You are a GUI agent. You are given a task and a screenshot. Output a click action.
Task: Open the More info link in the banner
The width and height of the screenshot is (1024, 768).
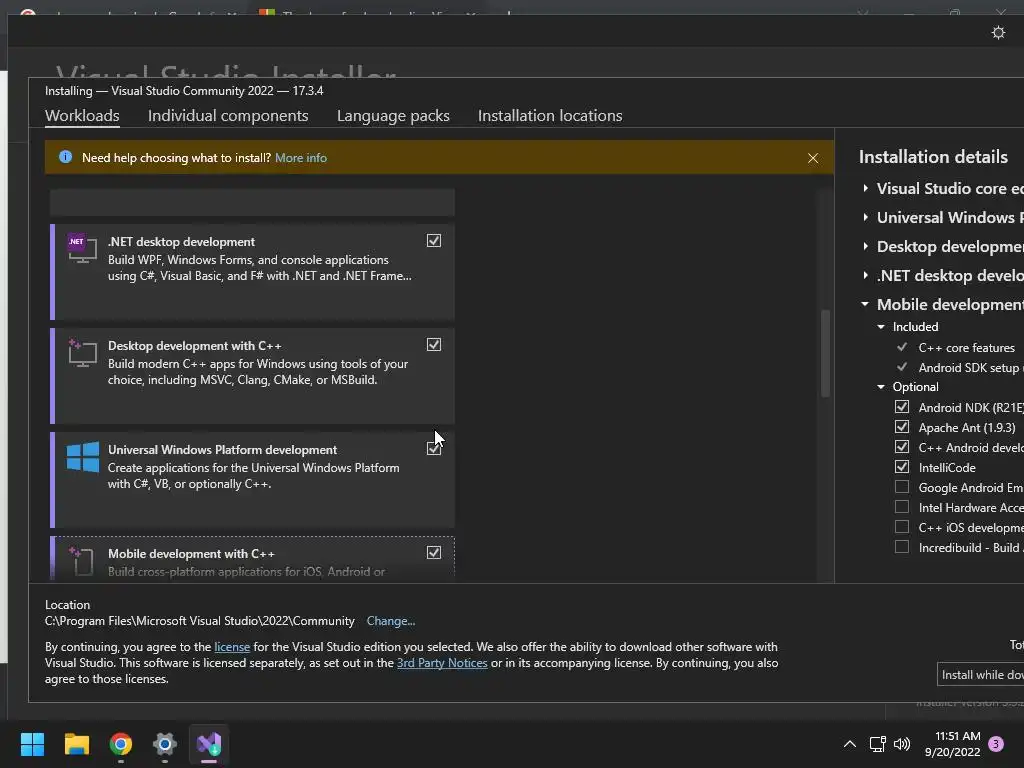[x=301, y=158]
